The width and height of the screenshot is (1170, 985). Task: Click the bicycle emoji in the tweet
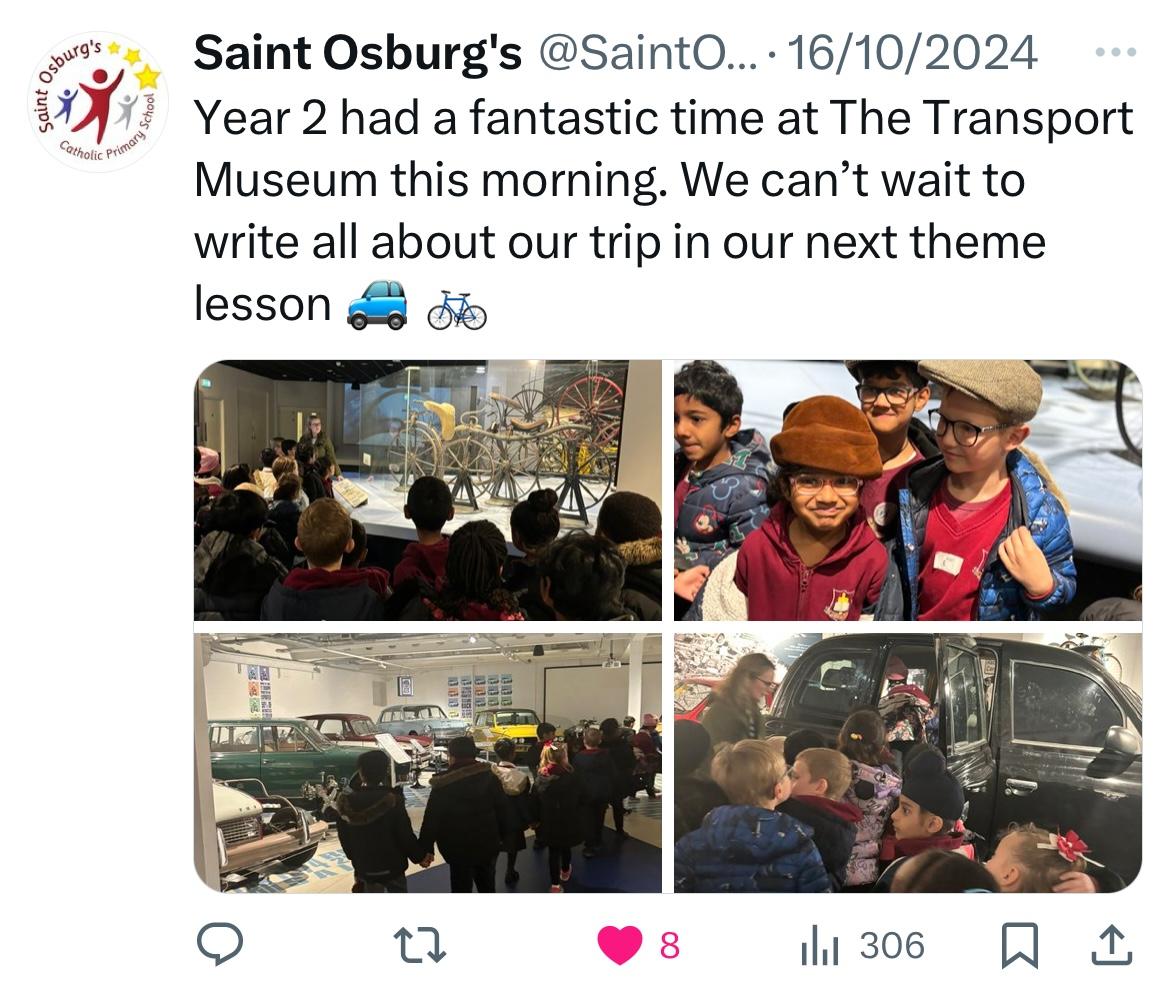[457, 309]
